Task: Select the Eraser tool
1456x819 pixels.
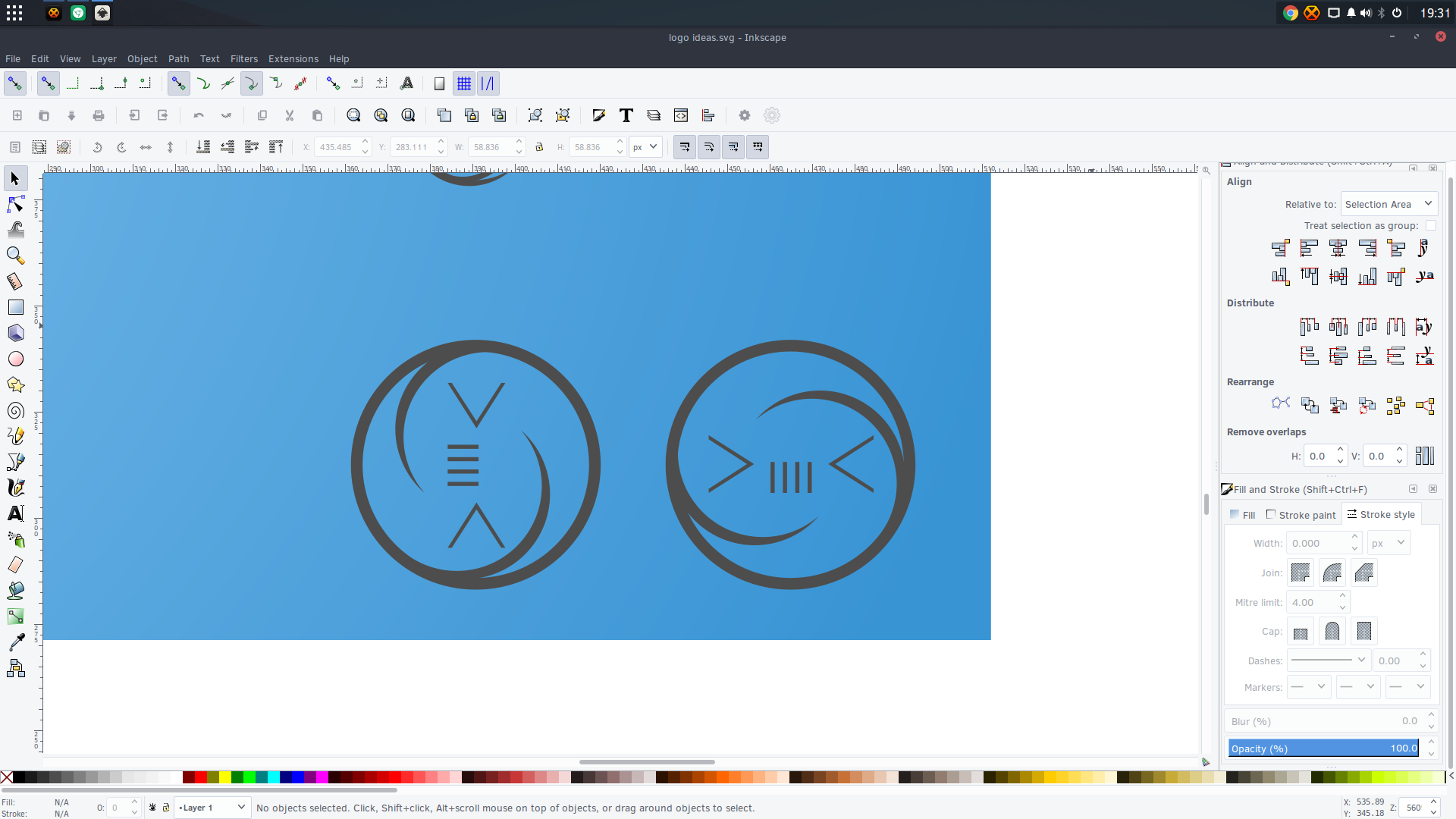Action: click(x=15, y=565)
